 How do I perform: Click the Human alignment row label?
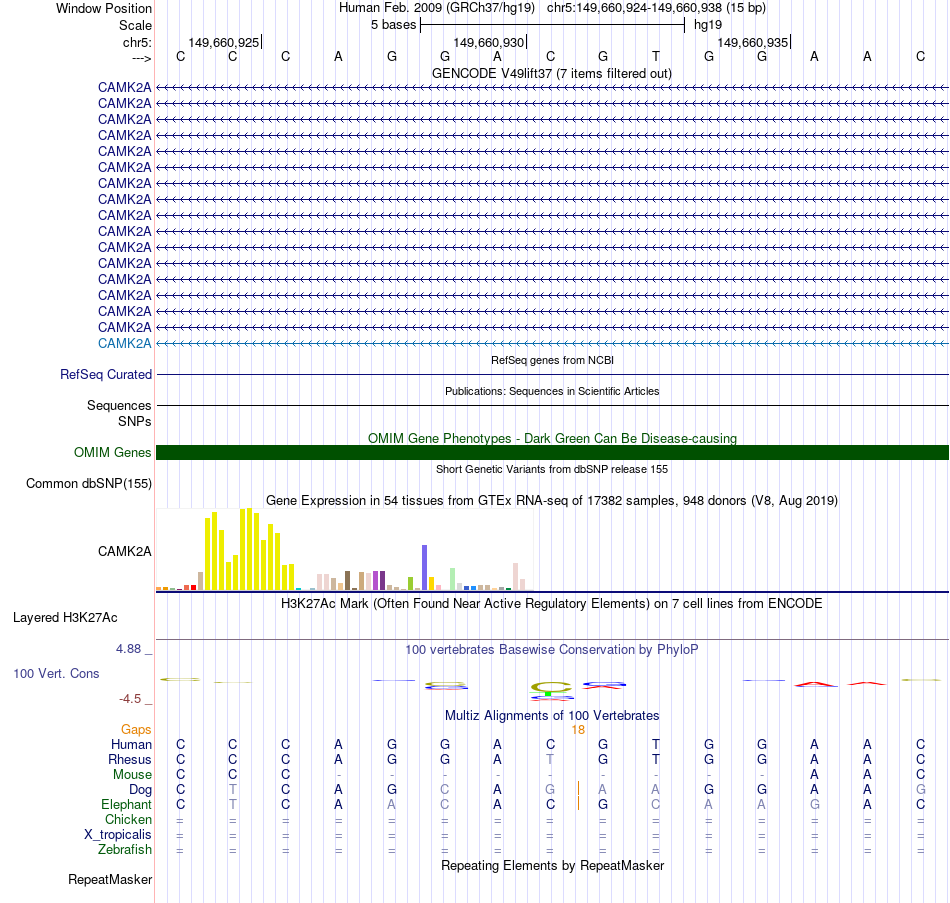pos(131,745)
